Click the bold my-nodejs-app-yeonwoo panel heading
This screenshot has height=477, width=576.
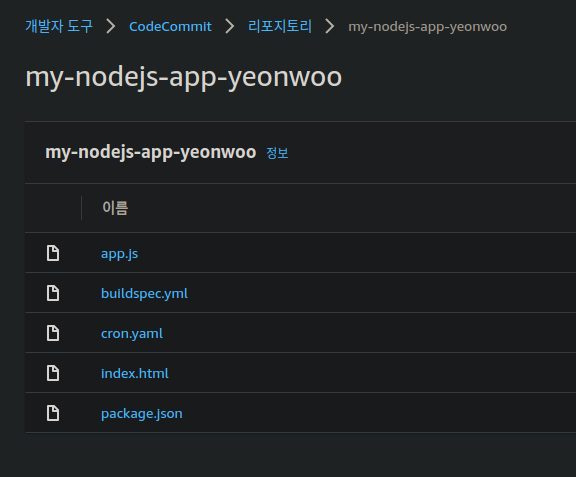[x=151, y=153]
